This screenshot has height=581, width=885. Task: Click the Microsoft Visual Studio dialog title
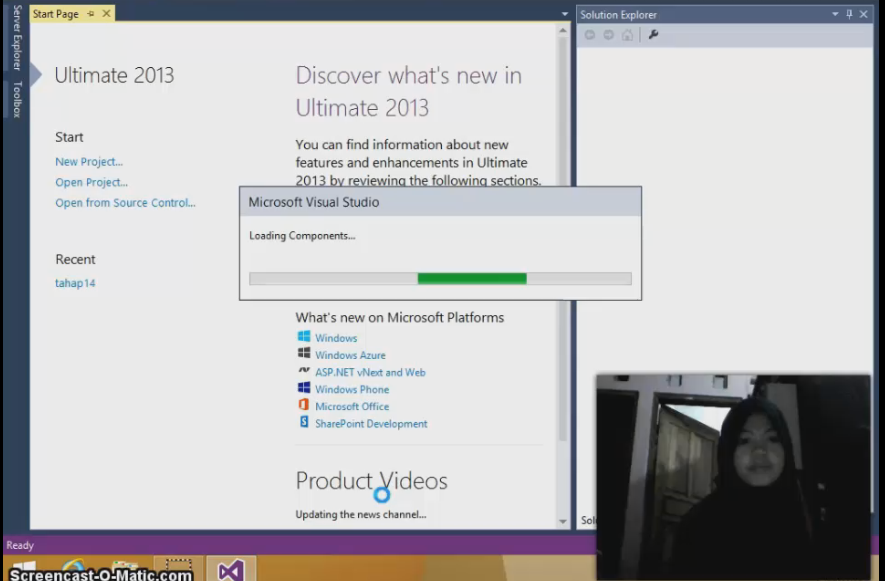click(314, 202)
